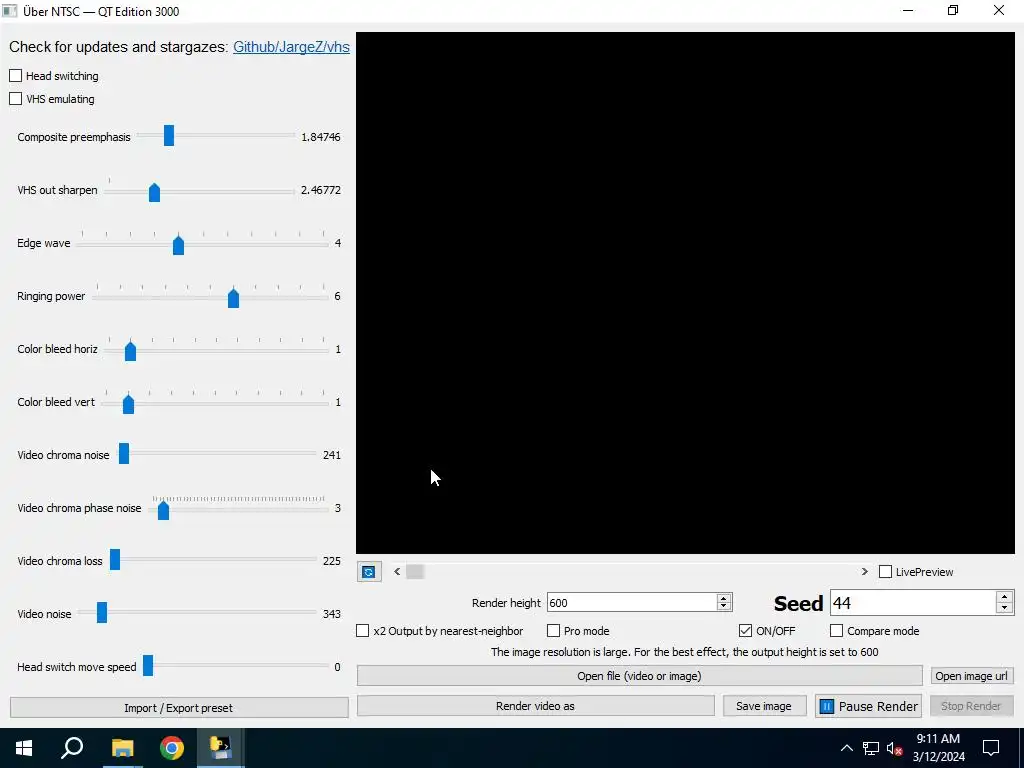This screenshot has width=1024, height=768.
Task: Increase Render height with up arrow
Action: pos(724,598)
